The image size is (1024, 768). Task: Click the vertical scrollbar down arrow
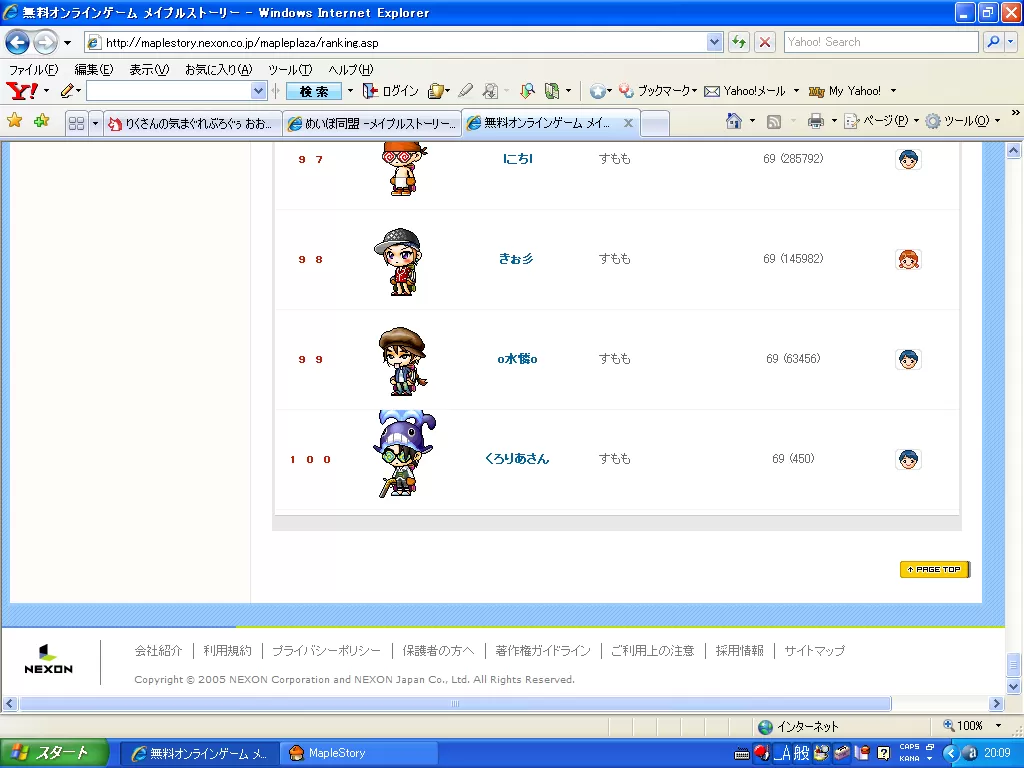[1013, 686]
